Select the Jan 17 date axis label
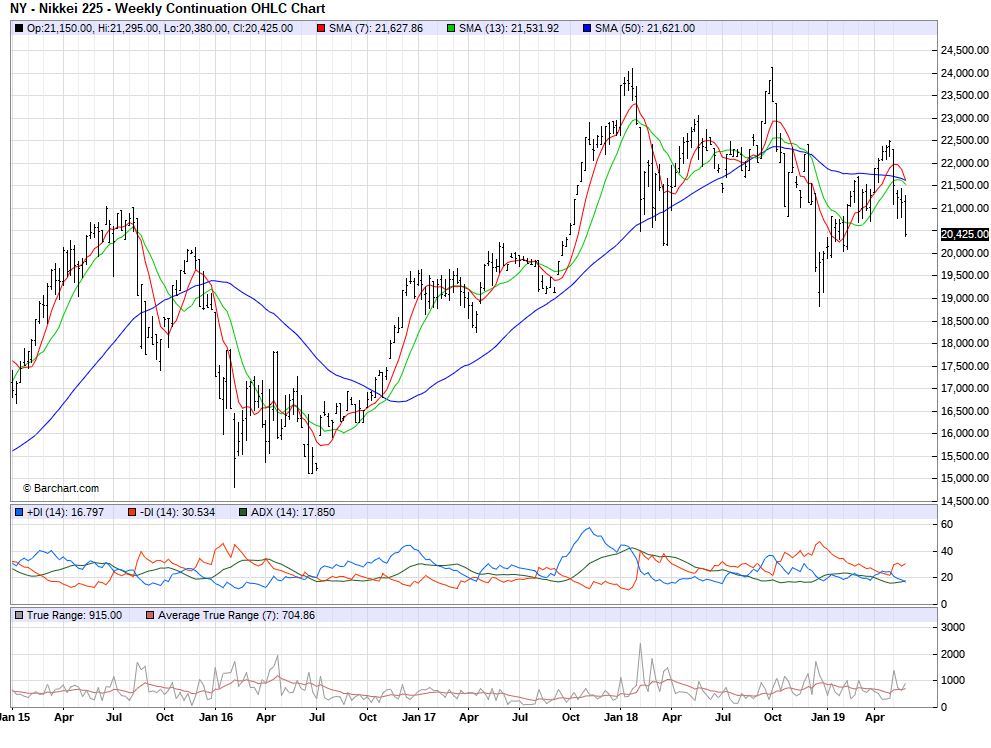The height and width of the screenshot is (748, 991). [418, 717]
